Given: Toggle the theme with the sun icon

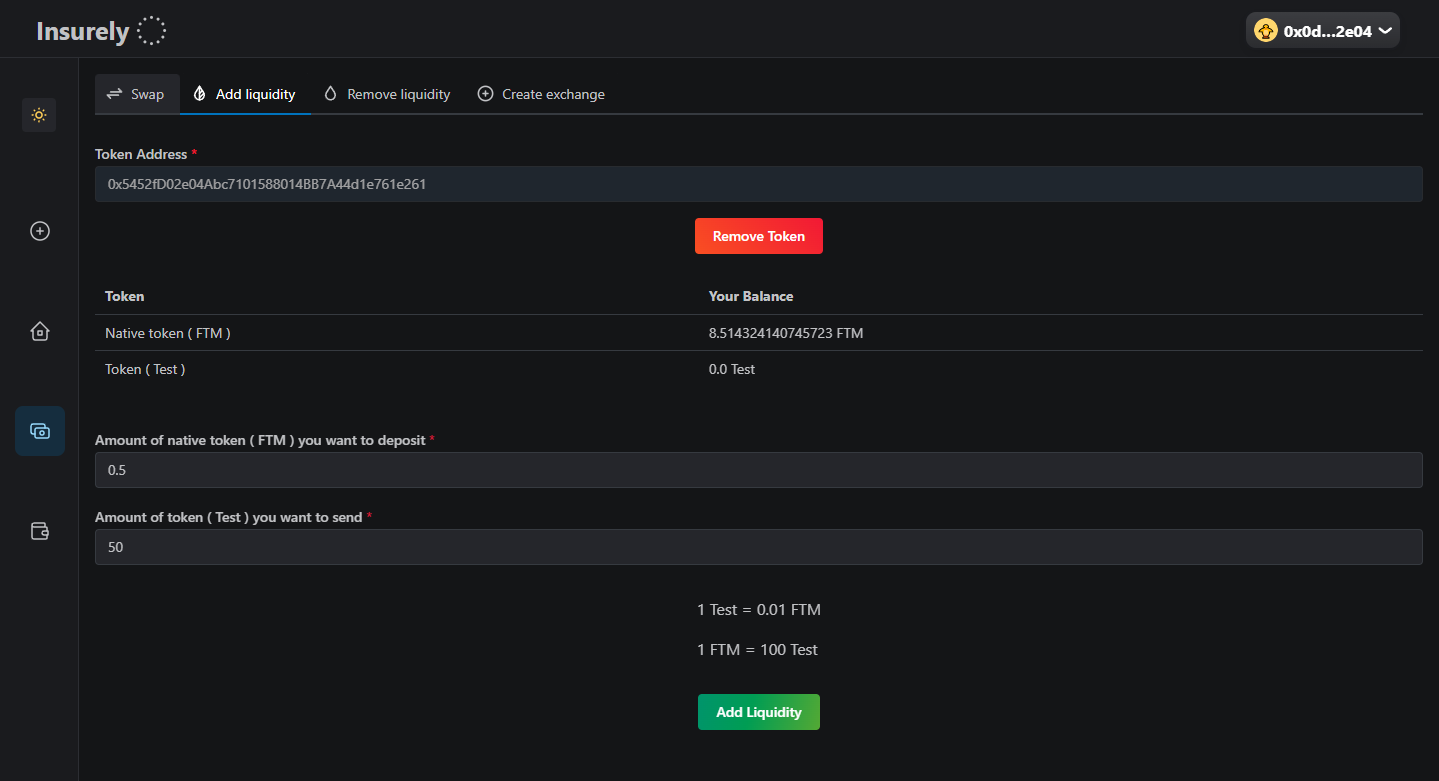Looking at the screenshot, I should [x=39, y=115].
